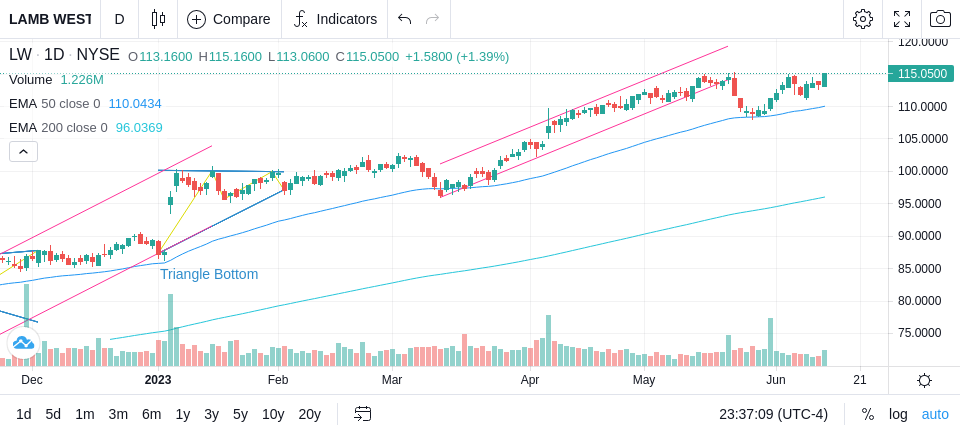Screen dimensions: 960x433
Task: Click the 100.0000 price axis label
Action: coord(922,171)
